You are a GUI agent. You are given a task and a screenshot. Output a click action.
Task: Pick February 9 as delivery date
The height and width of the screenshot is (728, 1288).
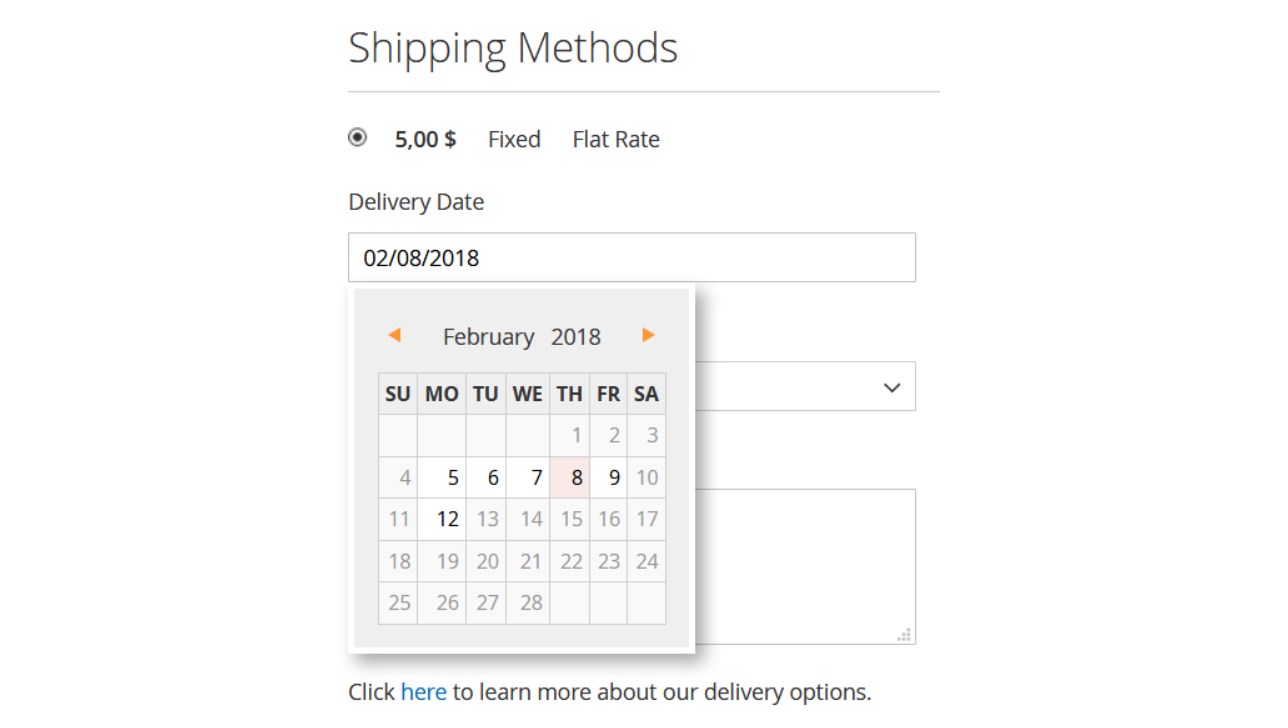[x=609, y=478]
